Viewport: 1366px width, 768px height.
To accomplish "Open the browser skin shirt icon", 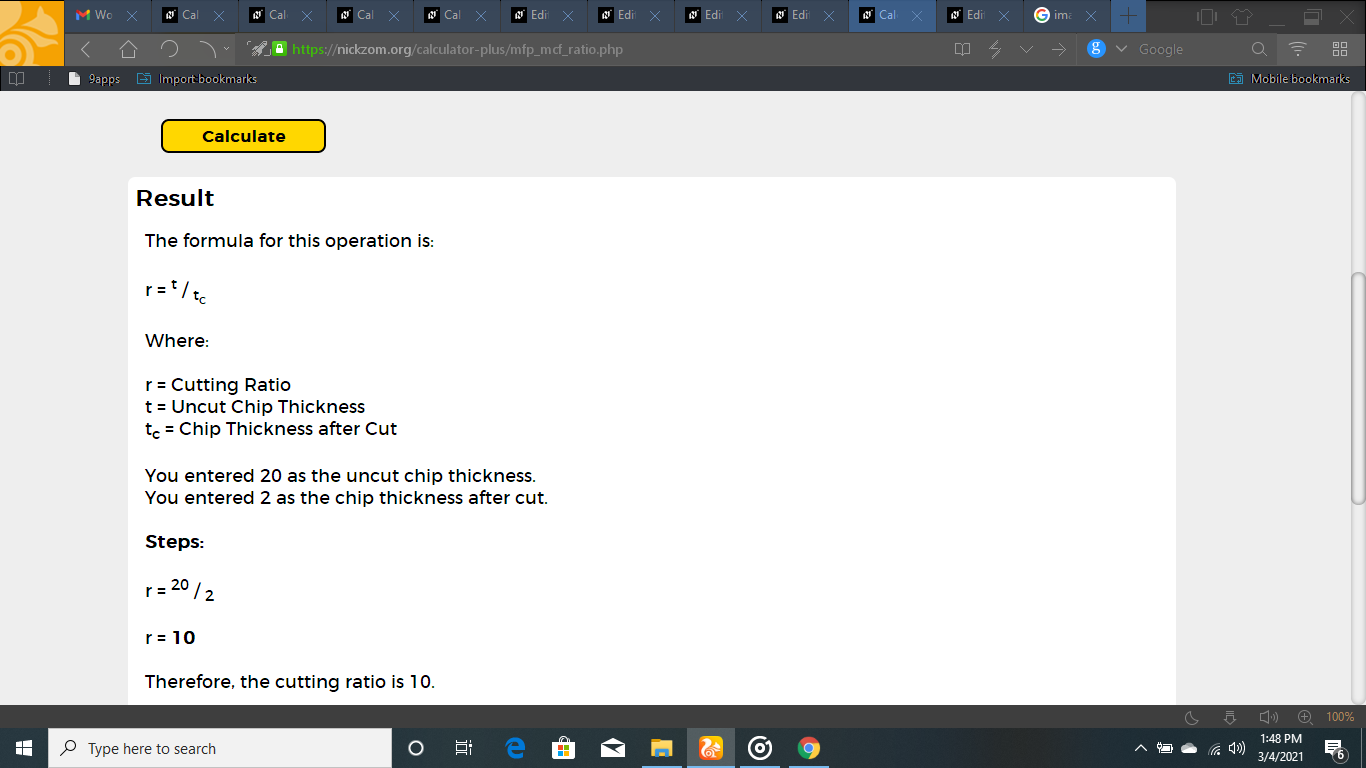I will click(1241, 16).
